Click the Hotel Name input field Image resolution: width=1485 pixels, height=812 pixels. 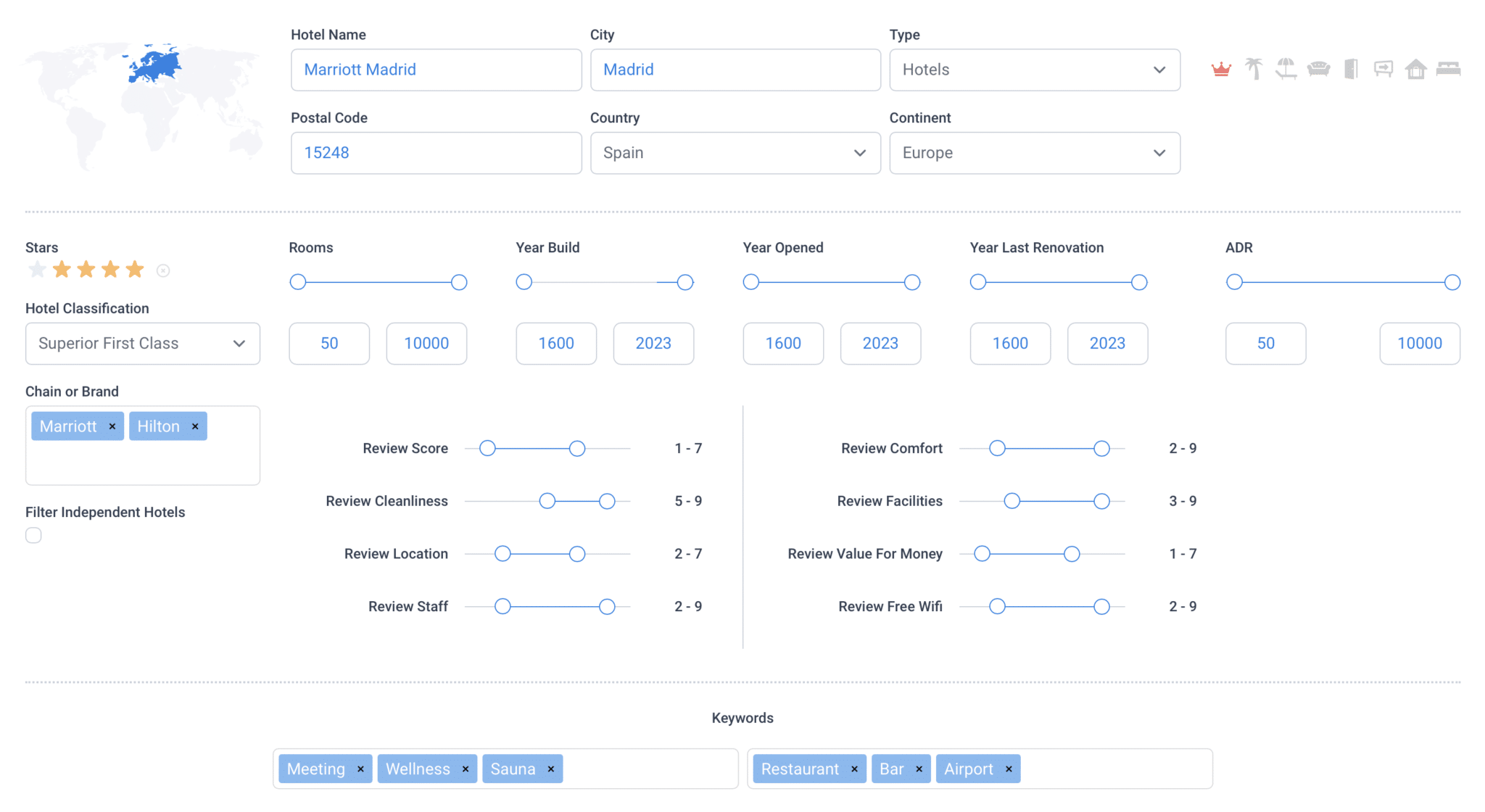point(435,70)
